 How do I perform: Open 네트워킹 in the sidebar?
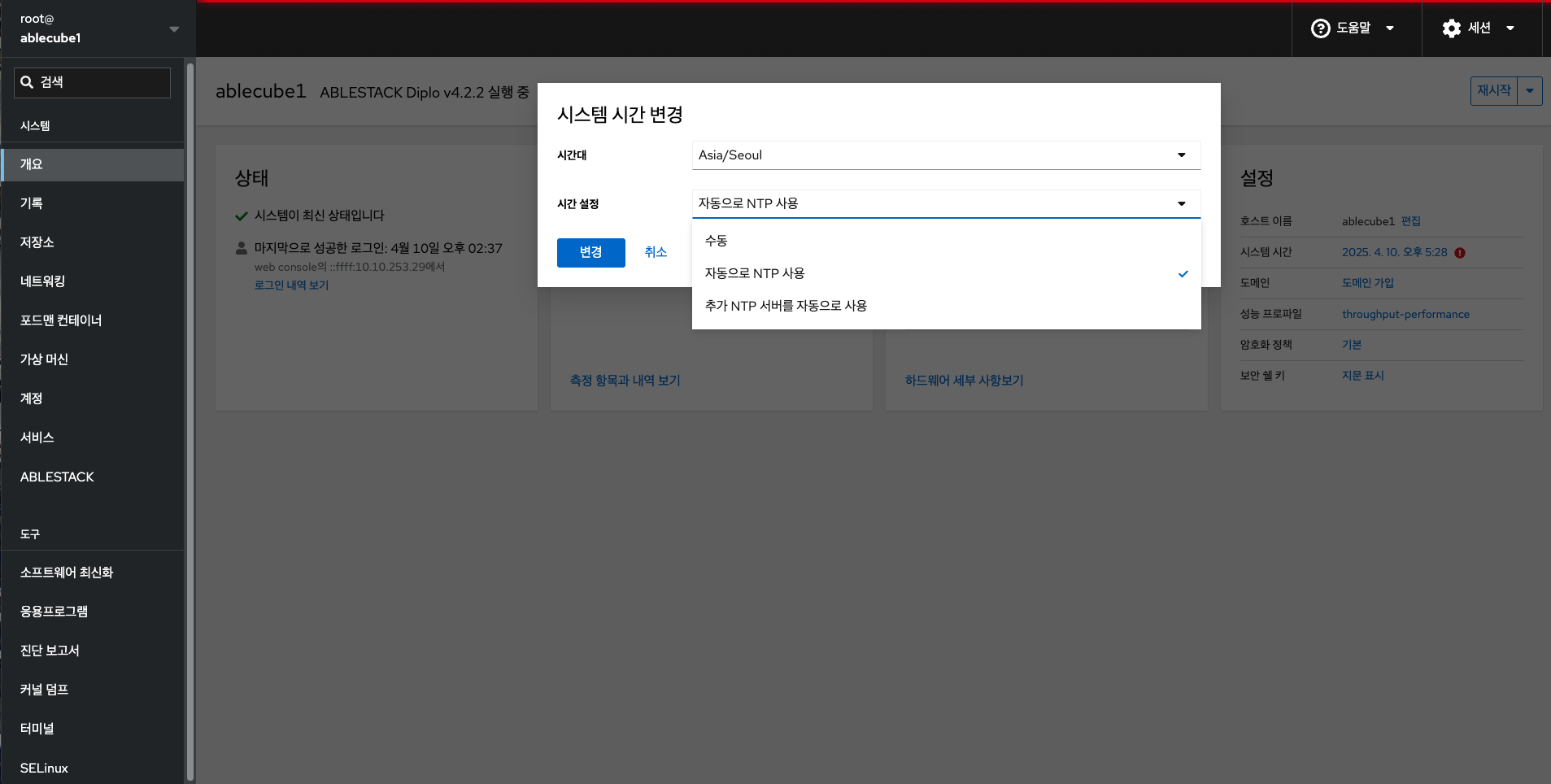pos(43,281)
